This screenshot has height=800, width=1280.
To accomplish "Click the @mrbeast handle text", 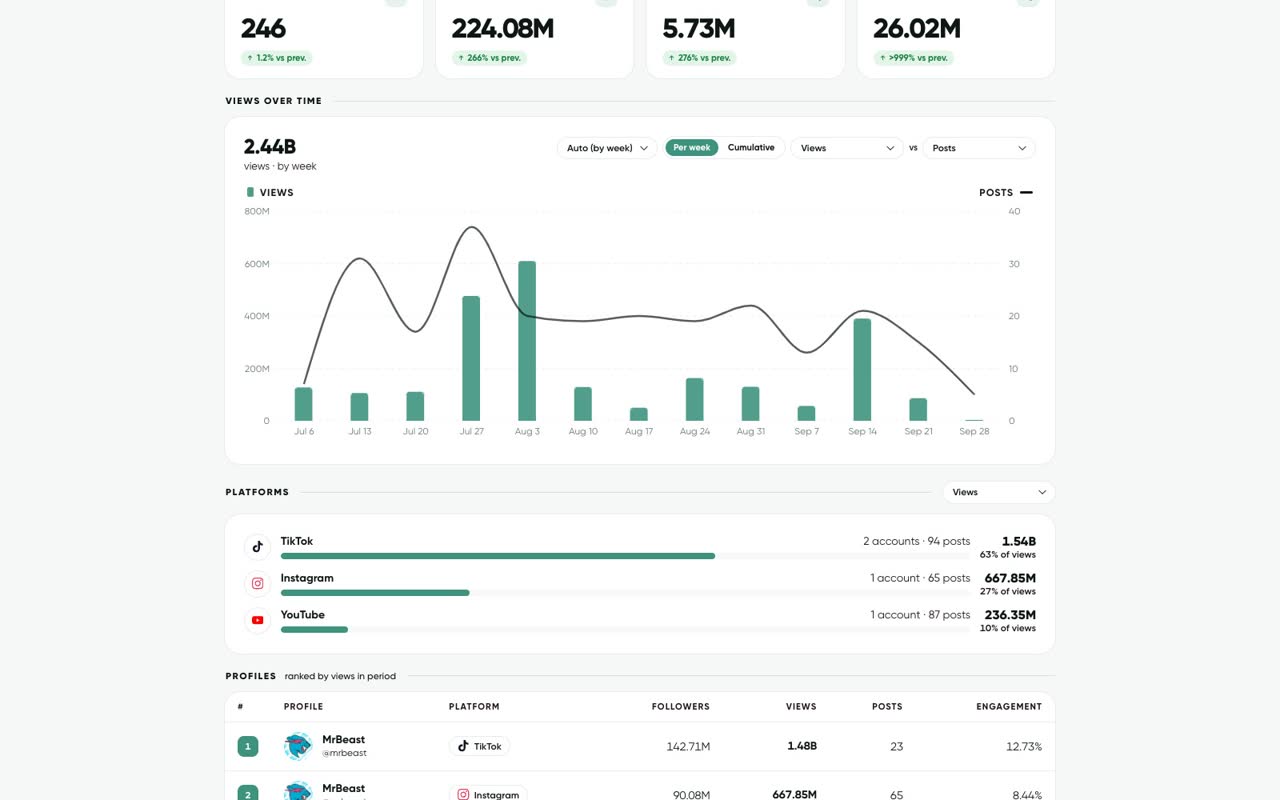I will click(x=344, y=753).
